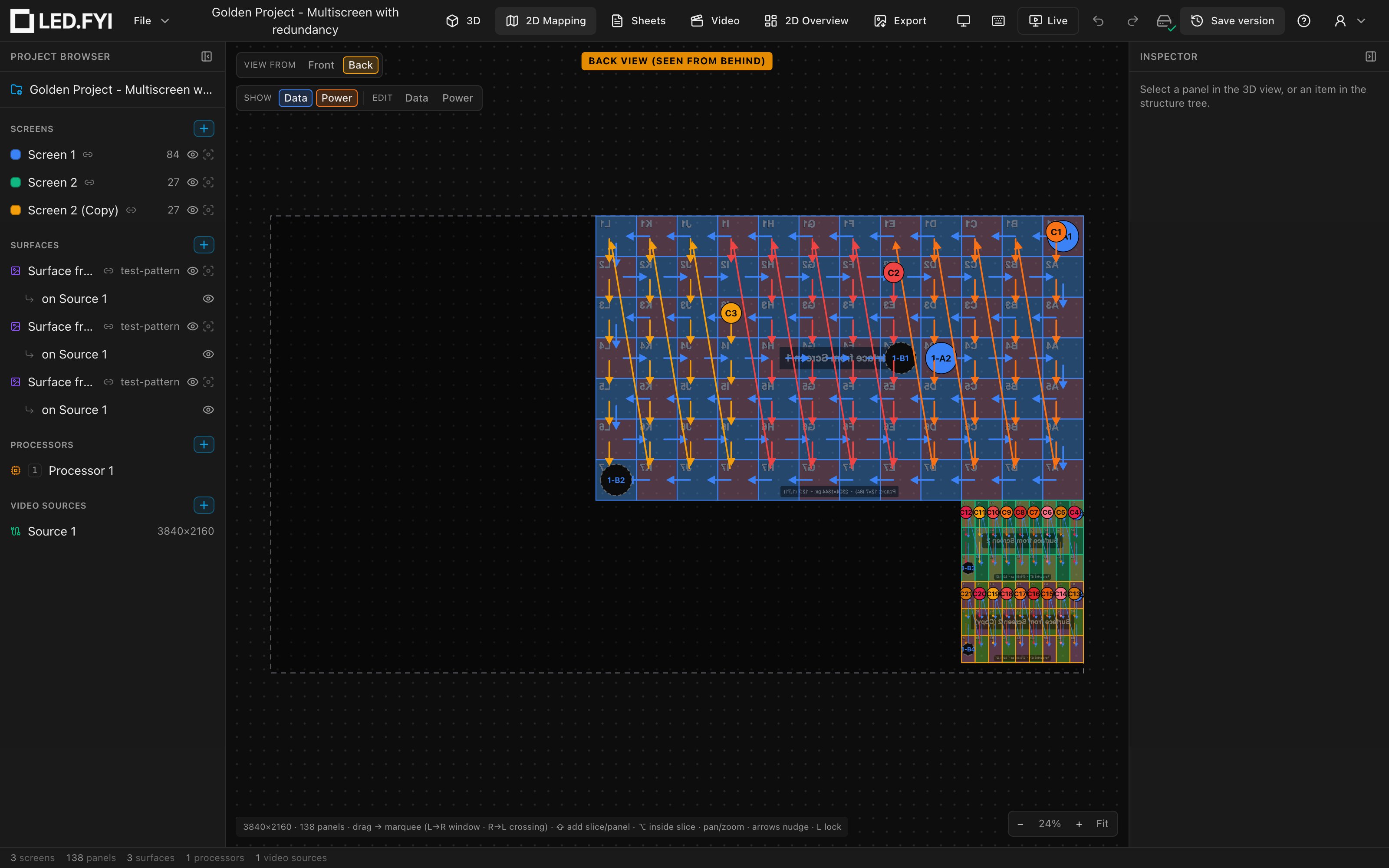Viewport: 1389px width, 868px height.
Task: Click the cloud sync status icon
Action: coord(1165,22)
